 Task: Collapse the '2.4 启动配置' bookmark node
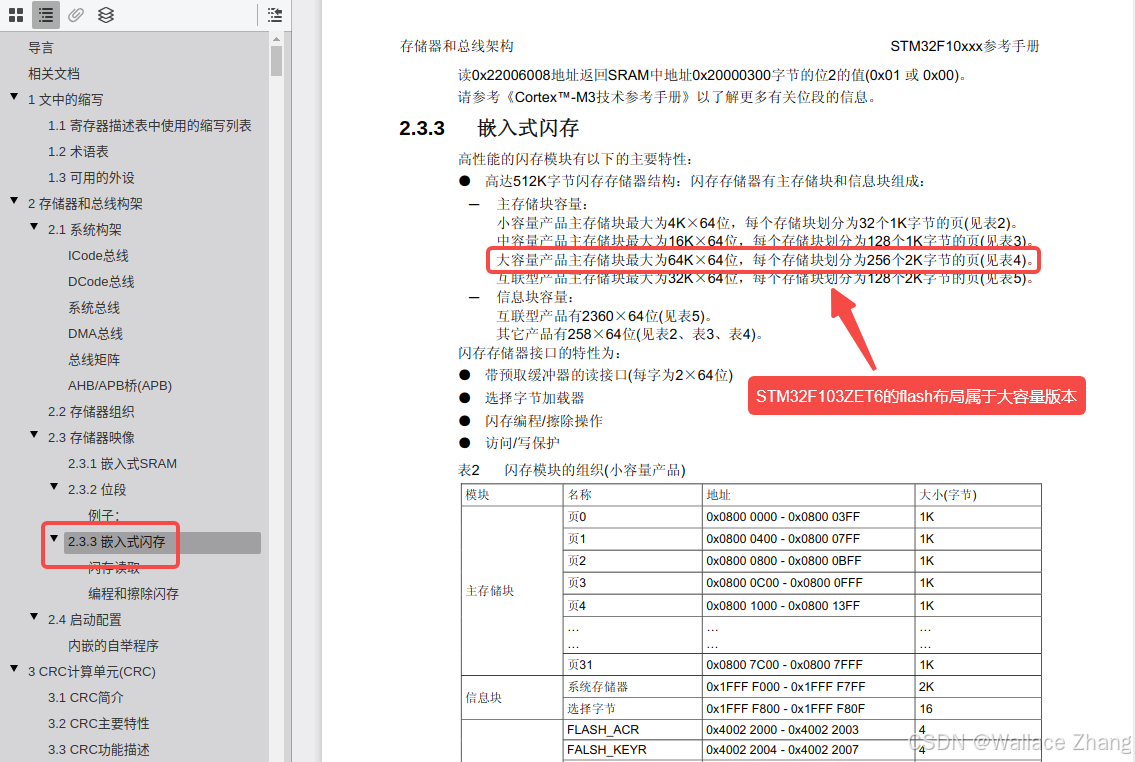(34, 617)
